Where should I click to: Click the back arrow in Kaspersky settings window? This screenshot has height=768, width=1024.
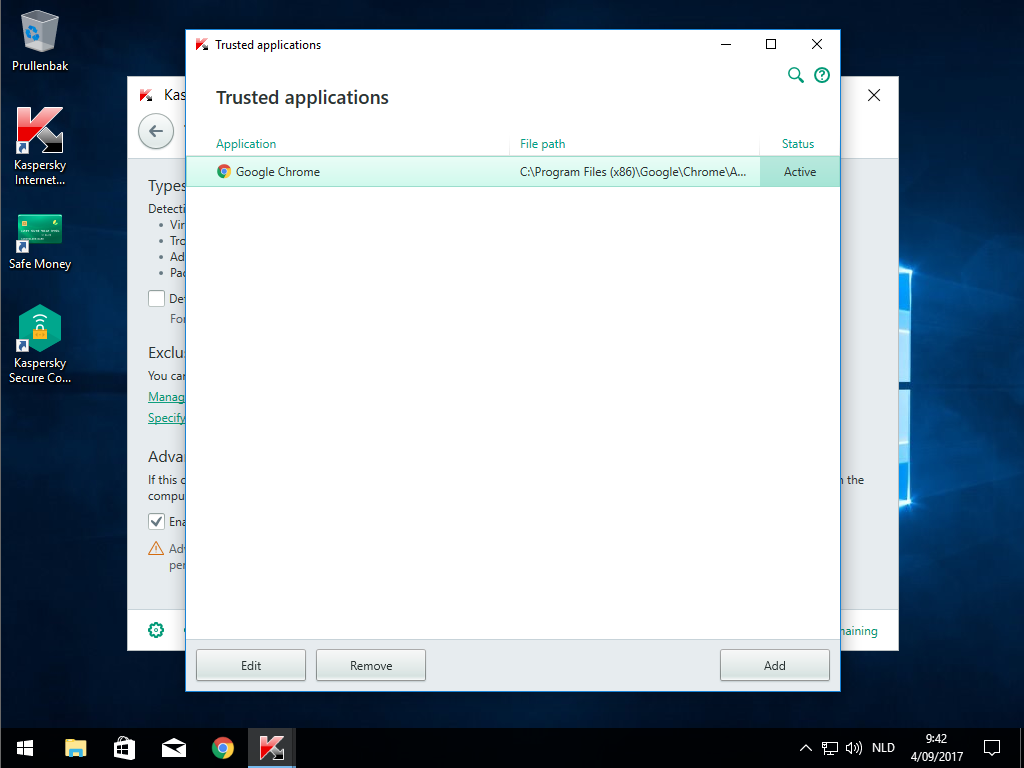[x=156, y=131]
